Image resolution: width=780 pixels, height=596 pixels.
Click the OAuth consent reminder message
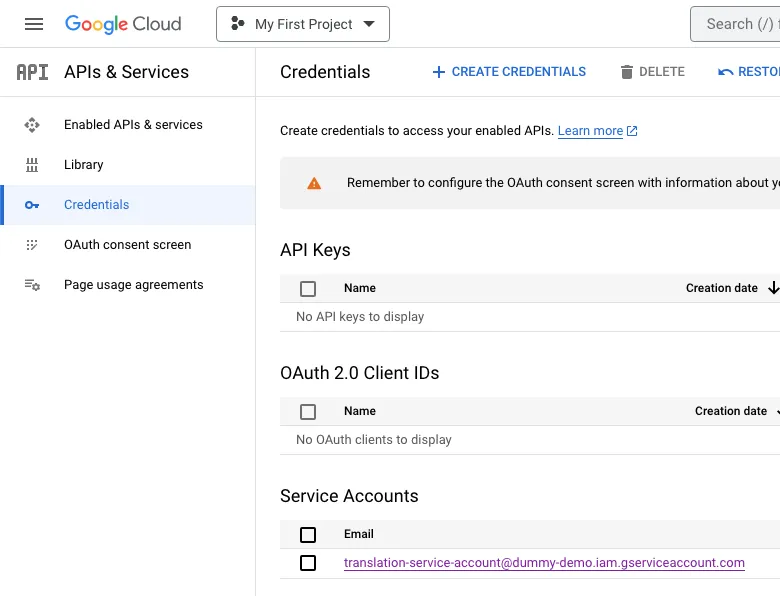(563, 183)
